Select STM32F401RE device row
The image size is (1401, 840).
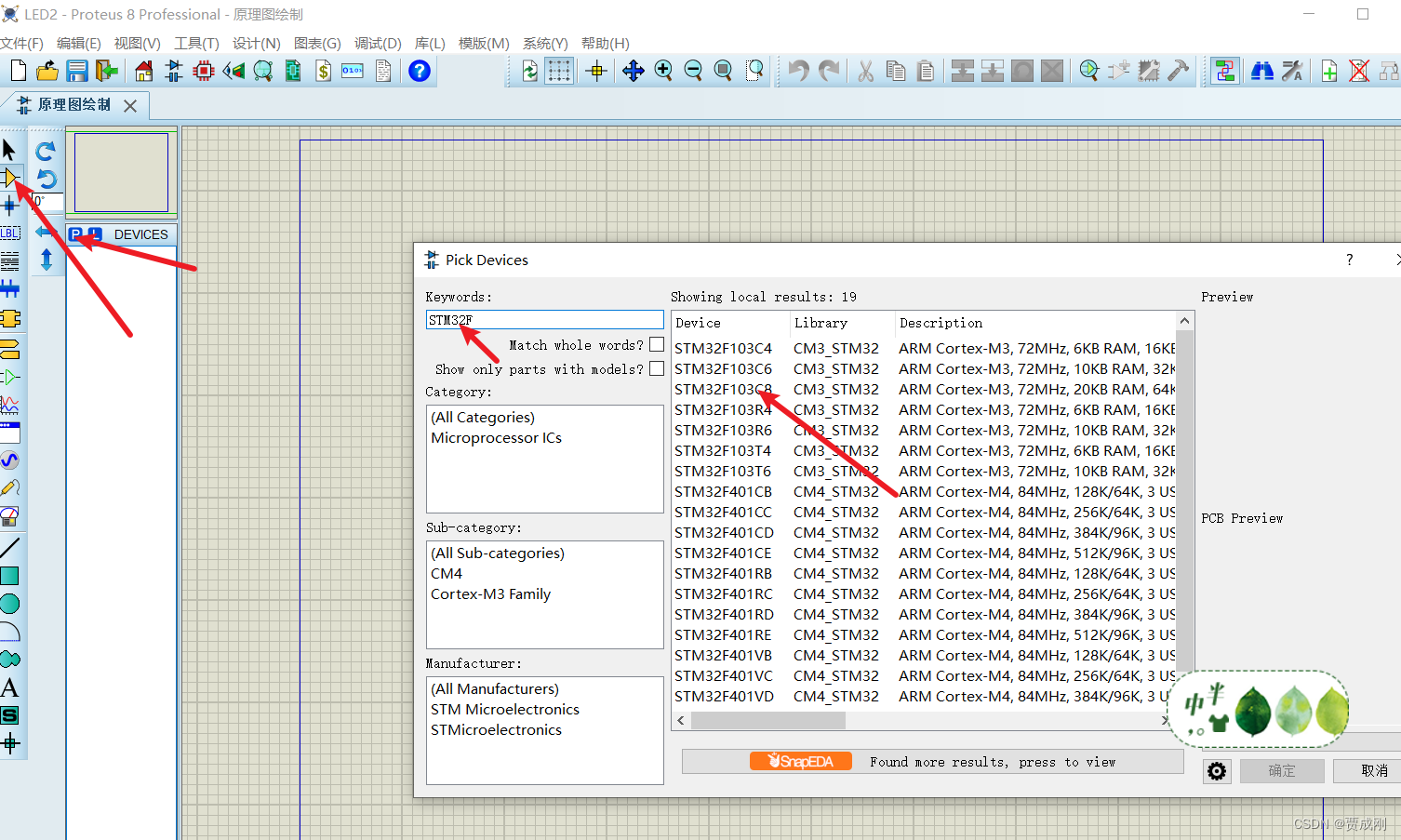[924, 634]
